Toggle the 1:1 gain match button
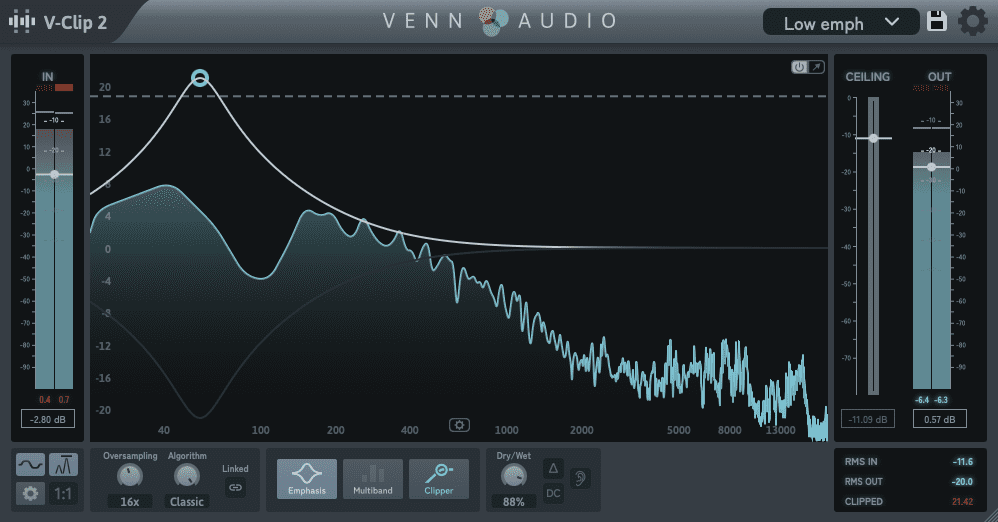Screen dimensions: 998x522 (63, 494)
